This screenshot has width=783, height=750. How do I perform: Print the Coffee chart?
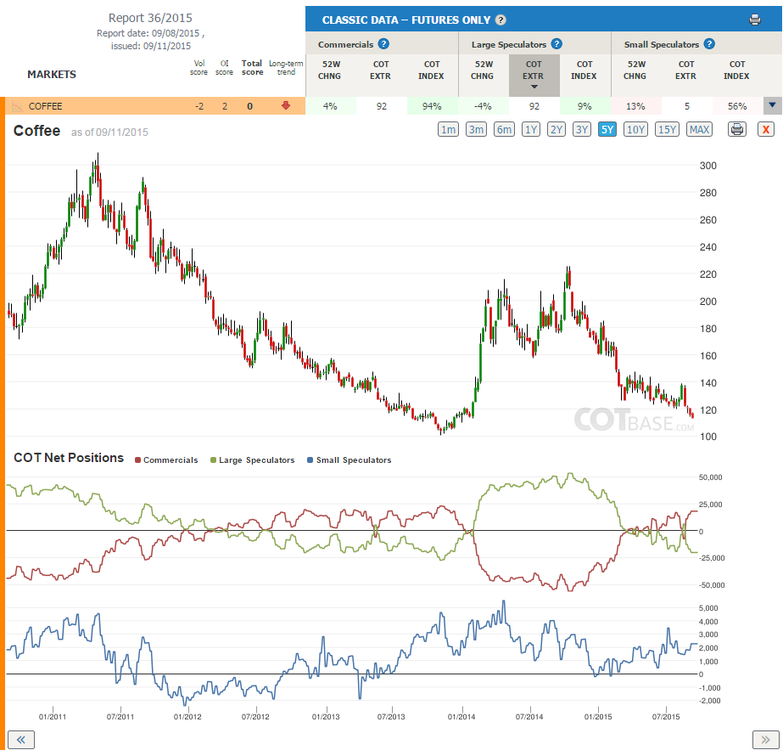pos(737,130)
